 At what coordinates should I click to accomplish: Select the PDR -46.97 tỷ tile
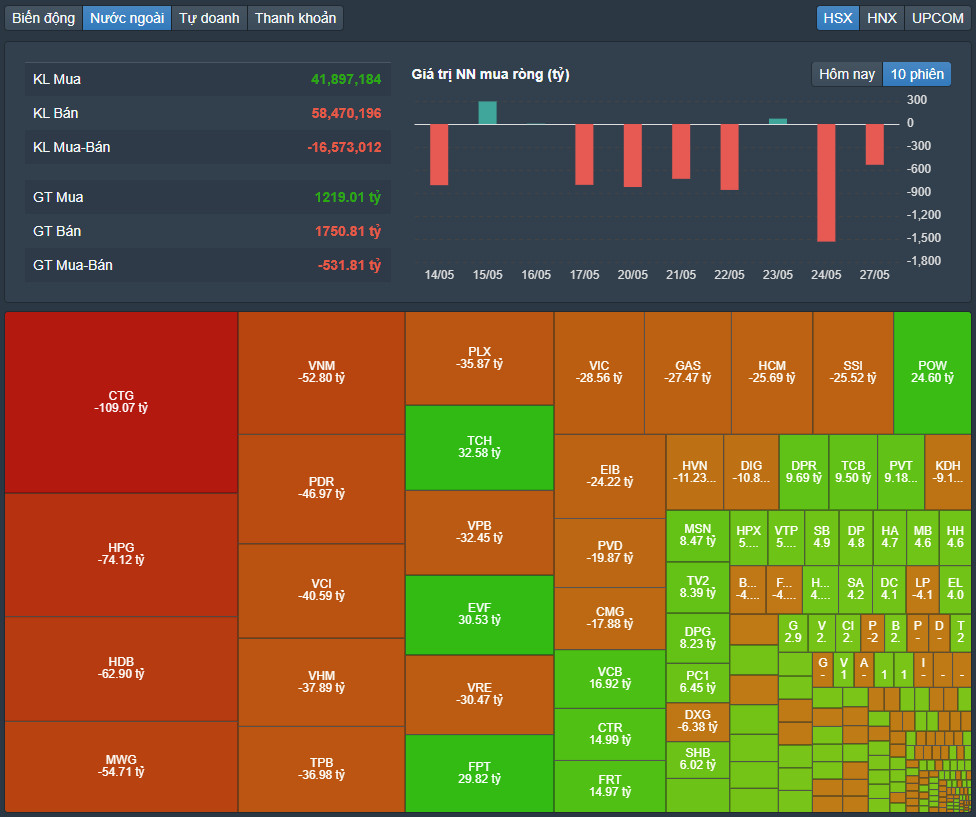(x=321, y=488)
